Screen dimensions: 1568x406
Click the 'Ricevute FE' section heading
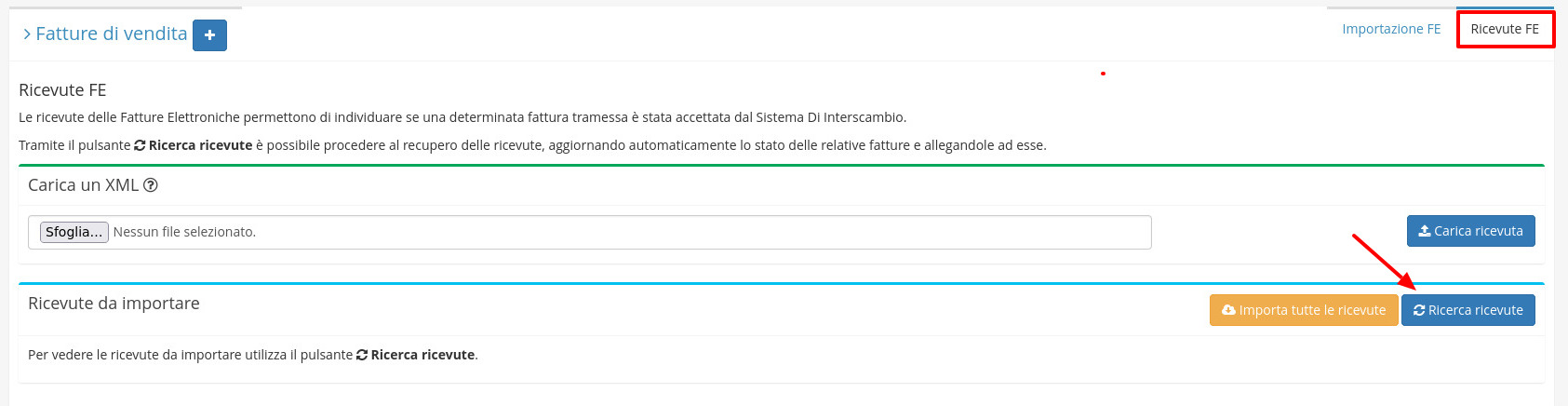click(62, 90)
